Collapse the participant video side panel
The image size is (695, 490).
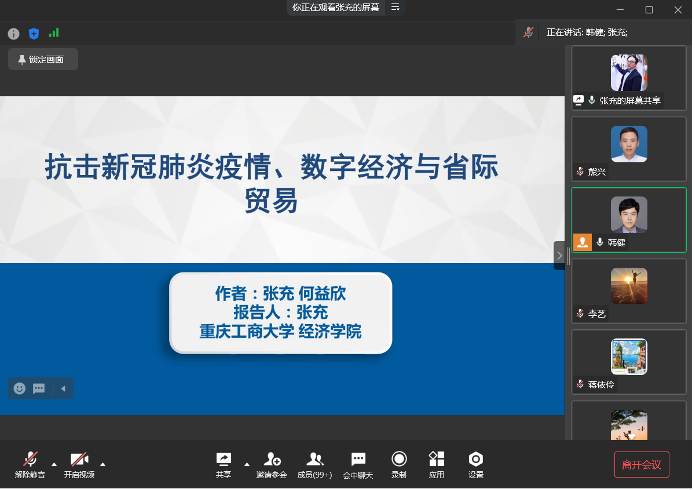[560, 255]
